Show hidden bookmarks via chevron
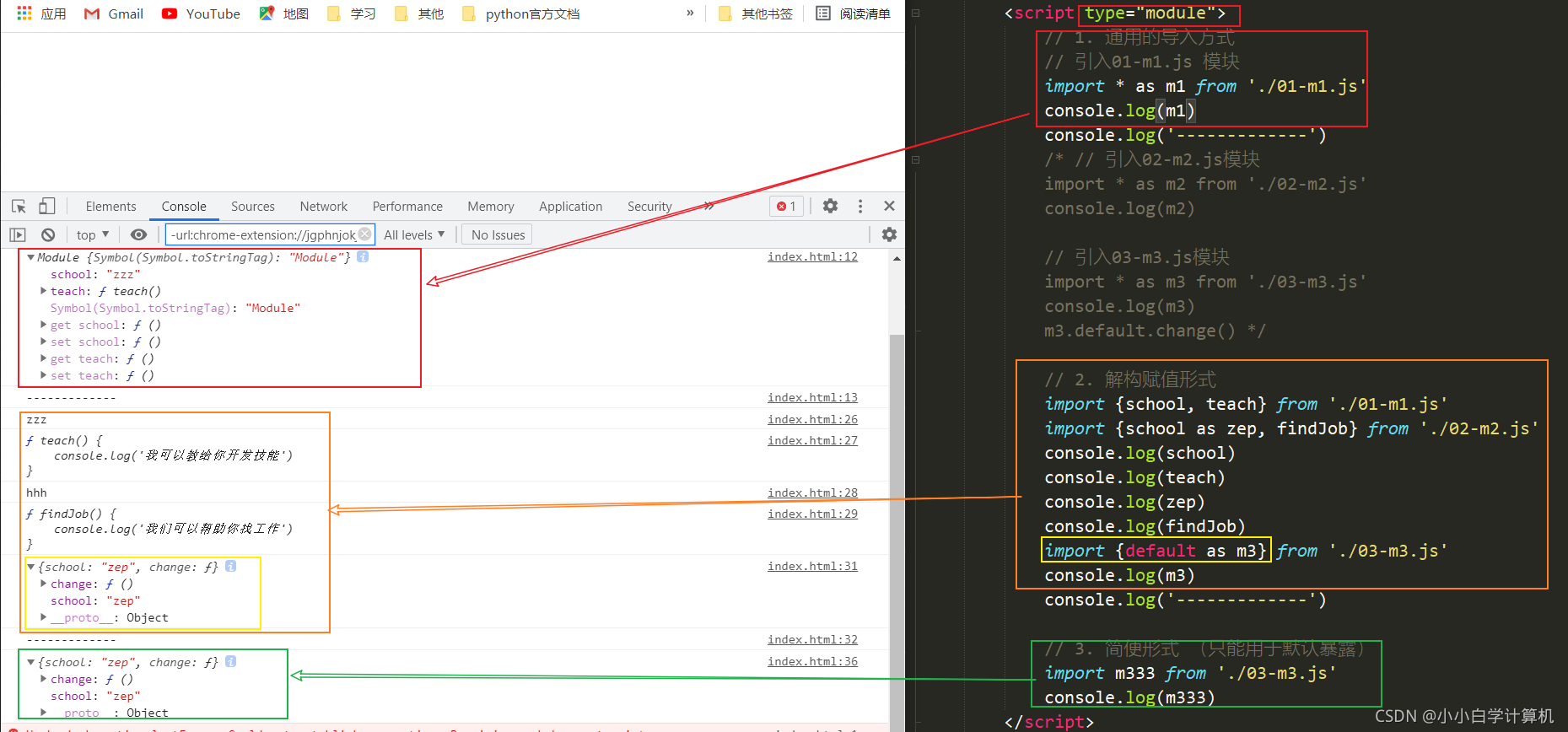The height and width of the screenshot is (732, 1568). 690,13
